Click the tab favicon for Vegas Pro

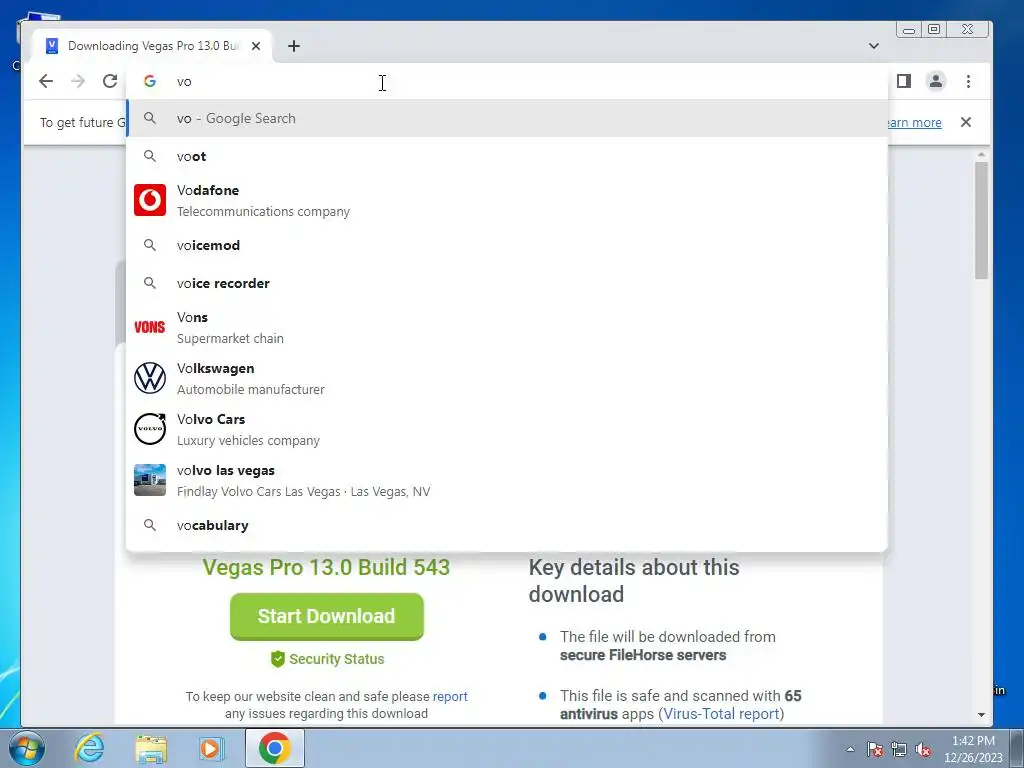click(x=52, y=46)
